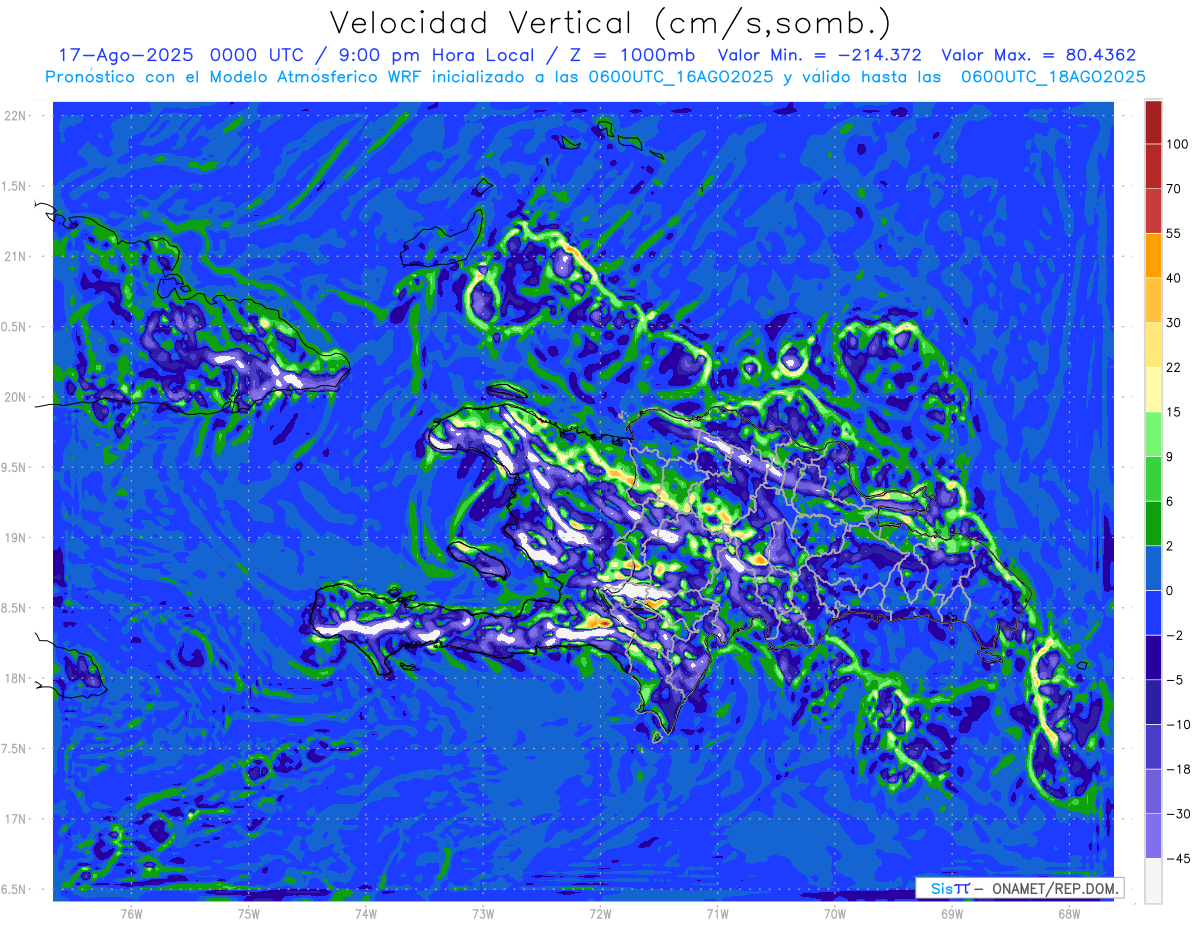The height and width of the screenshot is (927, 1200).
Task: Click the orange colorbar segment between 40 and 55
Action: point(1153,256)
